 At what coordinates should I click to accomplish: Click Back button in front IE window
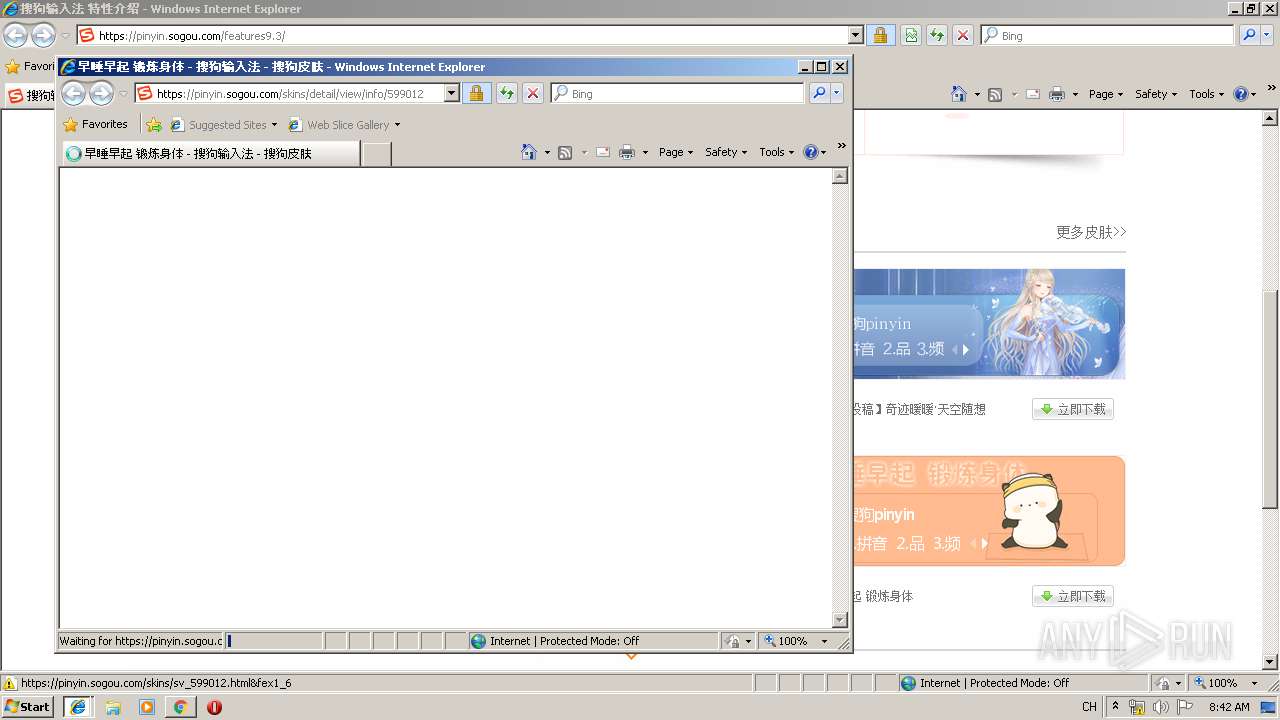tap(74, 94)
